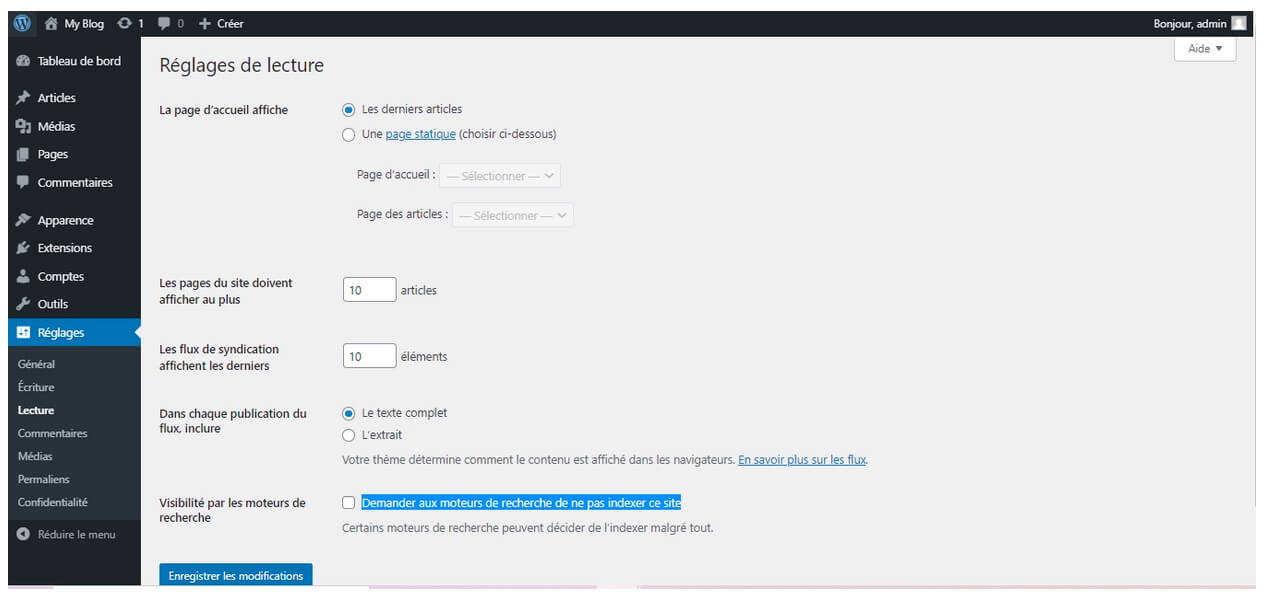This screenshot has width=1270, height=602.
Task: Click the Apparence paintbrush icon
Action: pos(23,220)
